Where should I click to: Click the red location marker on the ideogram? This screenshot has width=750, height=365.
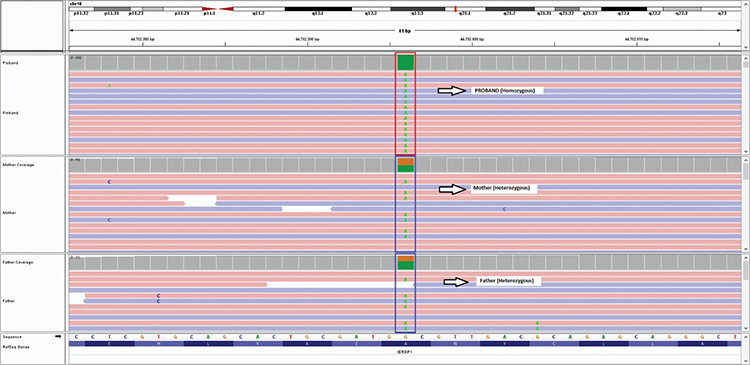[455, 9]
